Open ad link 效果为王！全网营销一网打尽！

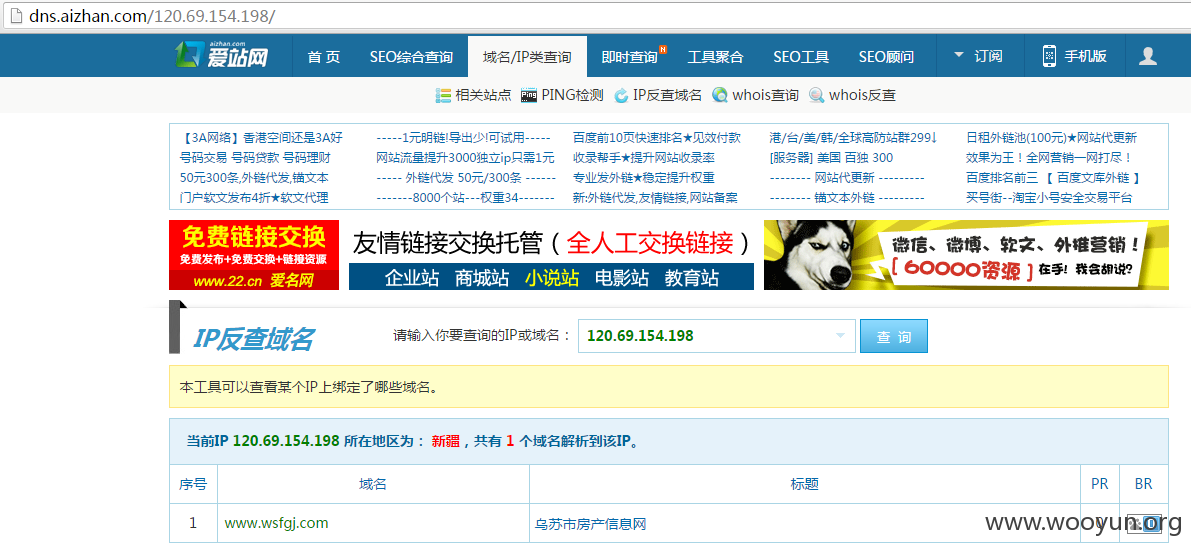[x=1050, y=158]
